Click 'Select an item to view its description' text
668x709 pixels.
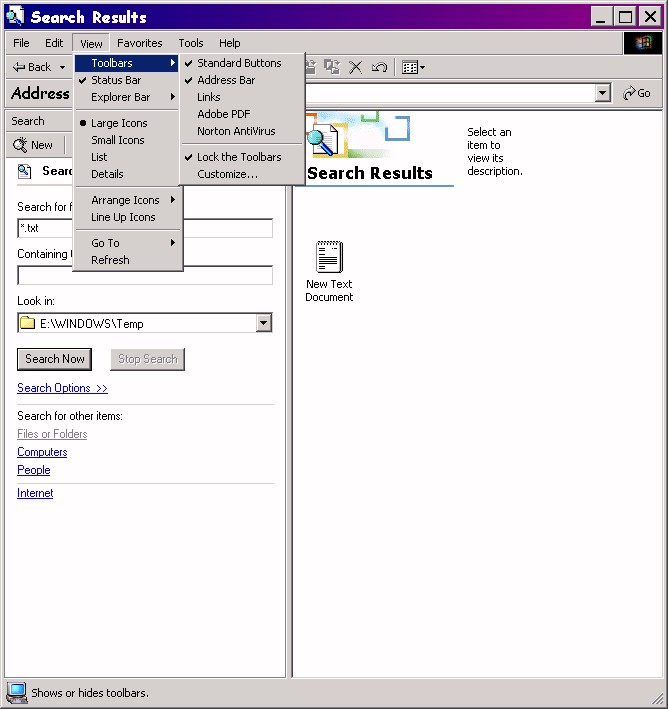click(494, 152)
